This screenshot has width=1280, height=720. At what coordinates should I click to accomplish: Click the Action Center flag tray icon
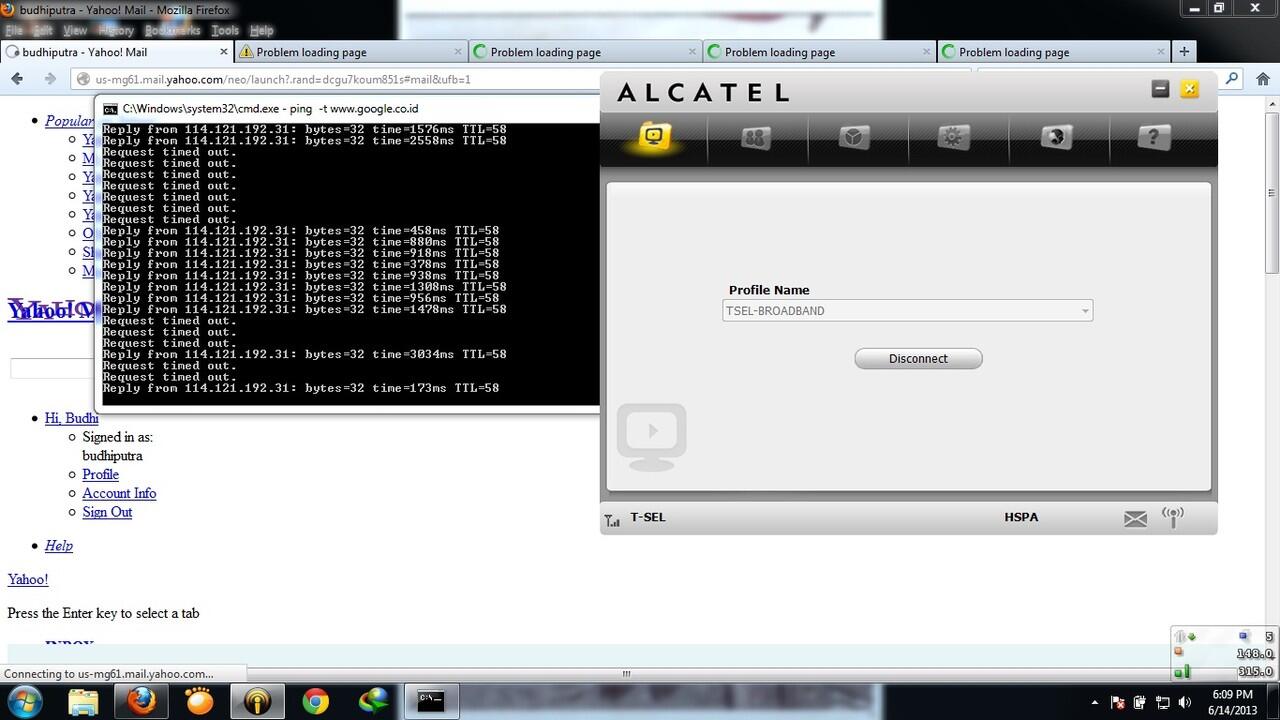1117,703
